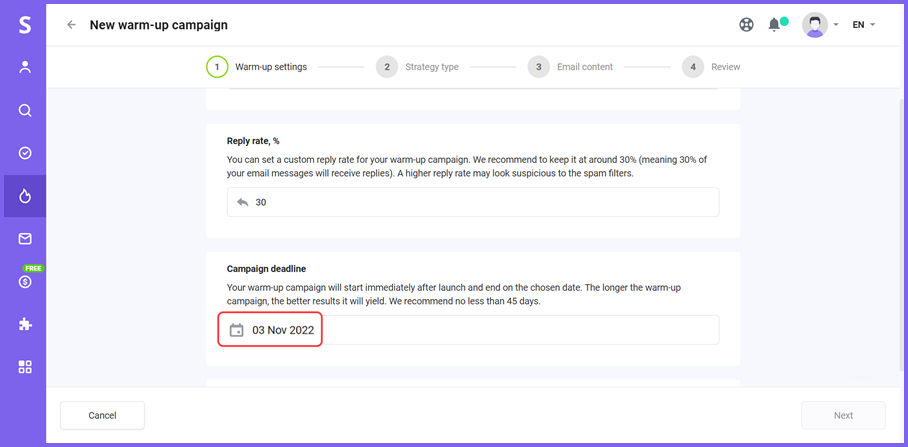
Task: Click the user avatar picture
Action: [x=815, y=25]
